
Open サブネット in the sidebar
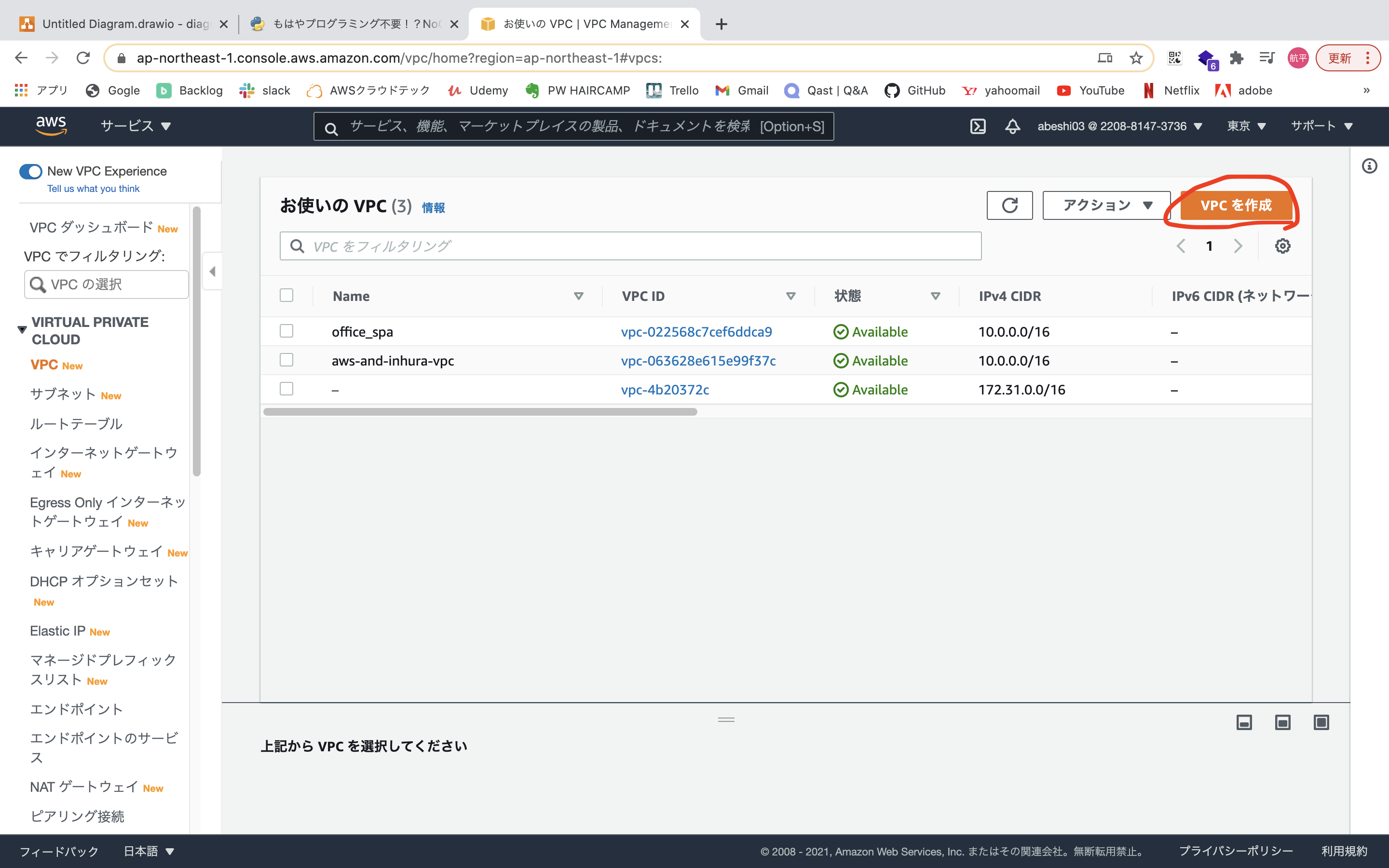[63, 394]
